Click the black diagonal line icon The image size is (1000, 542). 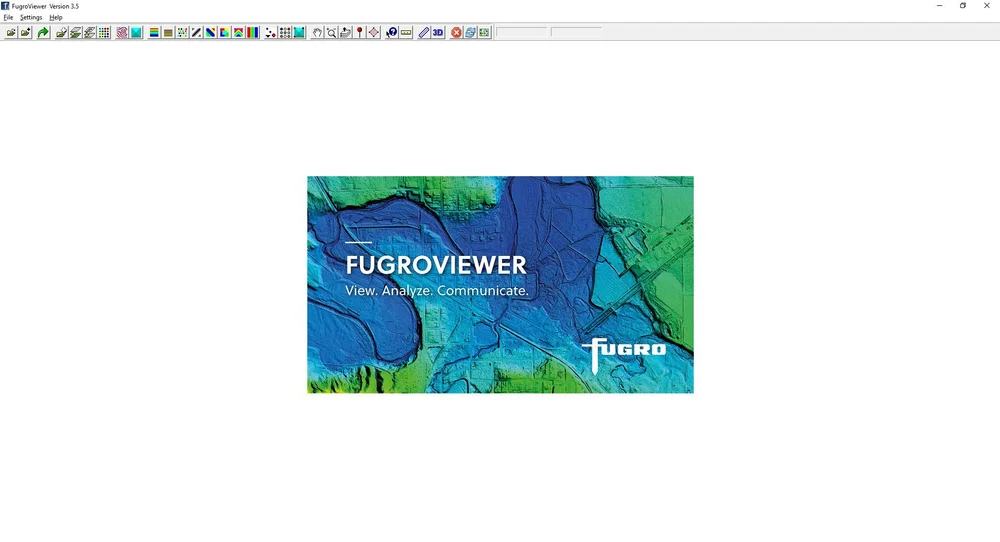click(x=196, y=33)
